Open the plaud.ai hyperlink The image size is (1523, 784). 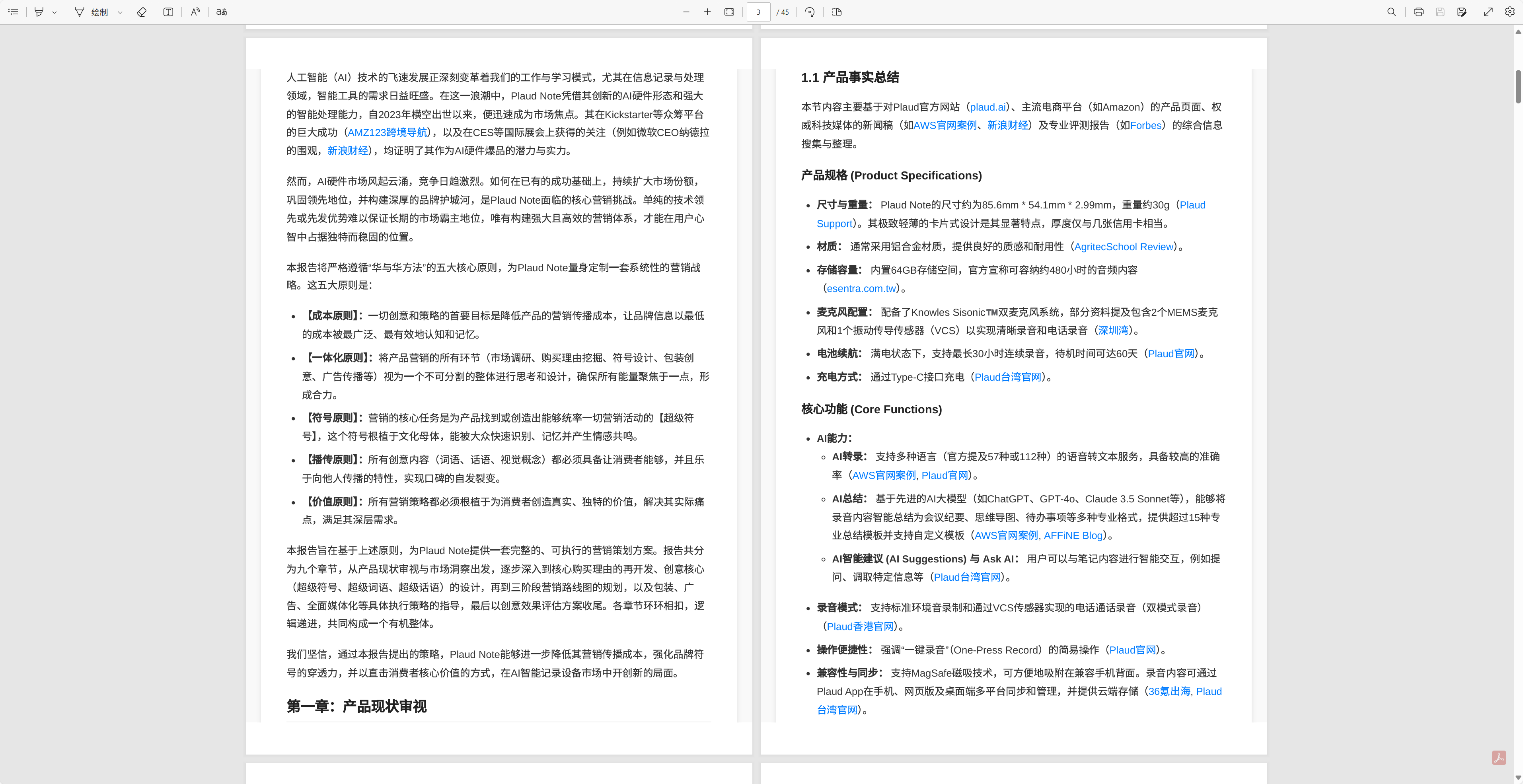(987, 107)
